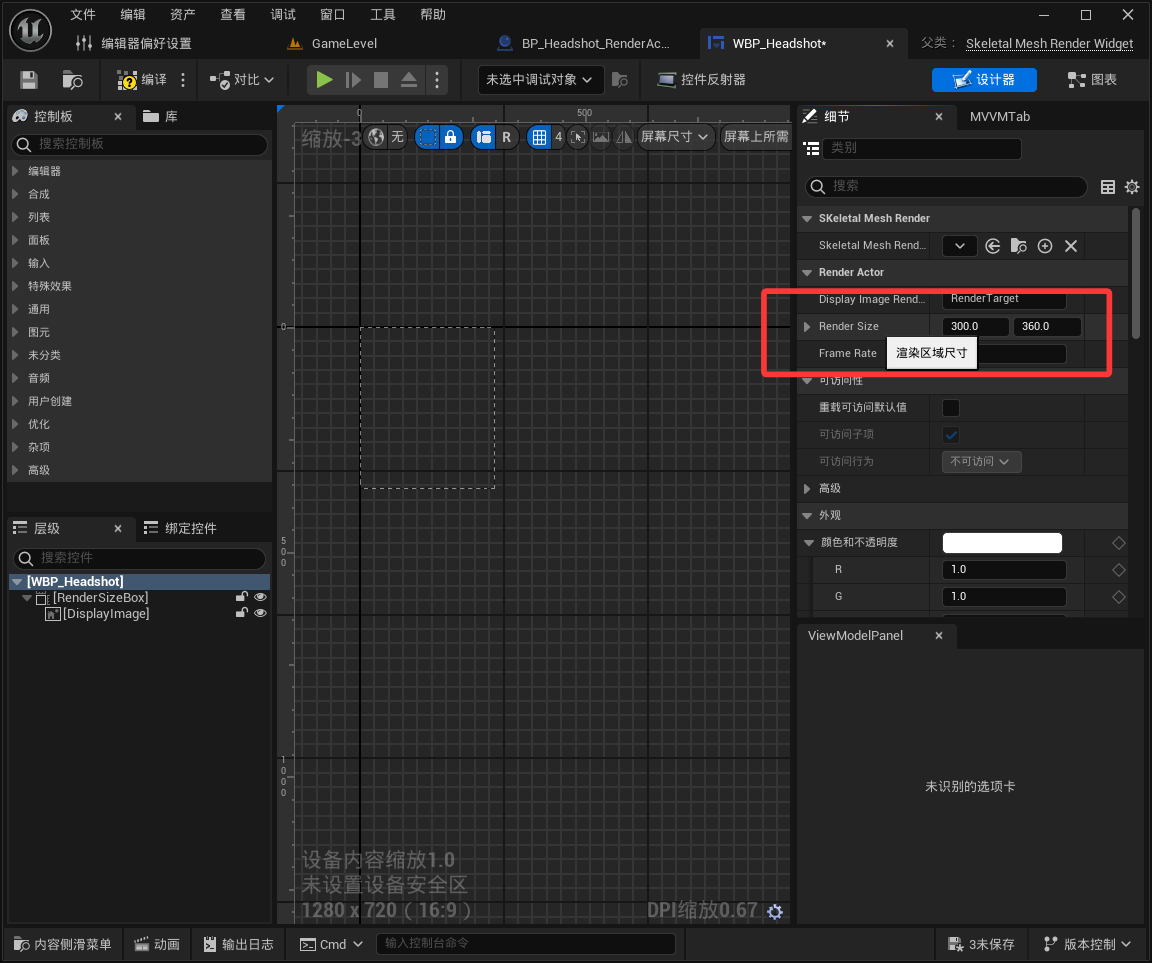Viewport: 1152px width, 963px height.
Task: Switch to the GameLevel tab
Action: tap(333, 43)
